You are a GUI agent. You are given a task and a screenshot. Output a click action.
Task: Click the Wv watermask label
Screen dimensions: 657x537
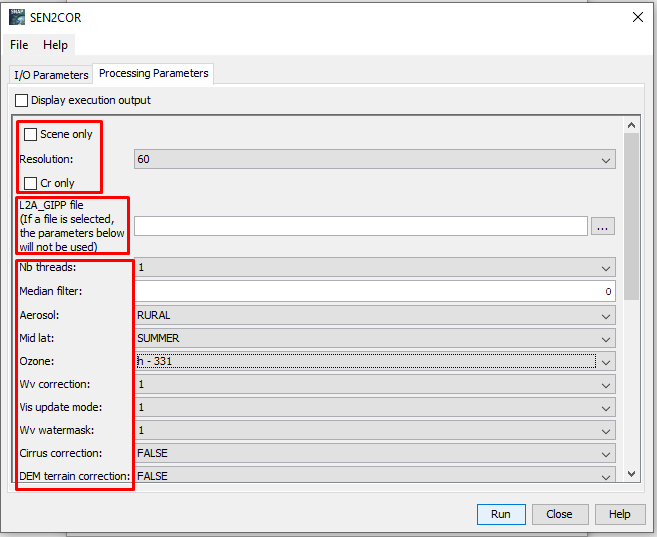tap(57, 431)
